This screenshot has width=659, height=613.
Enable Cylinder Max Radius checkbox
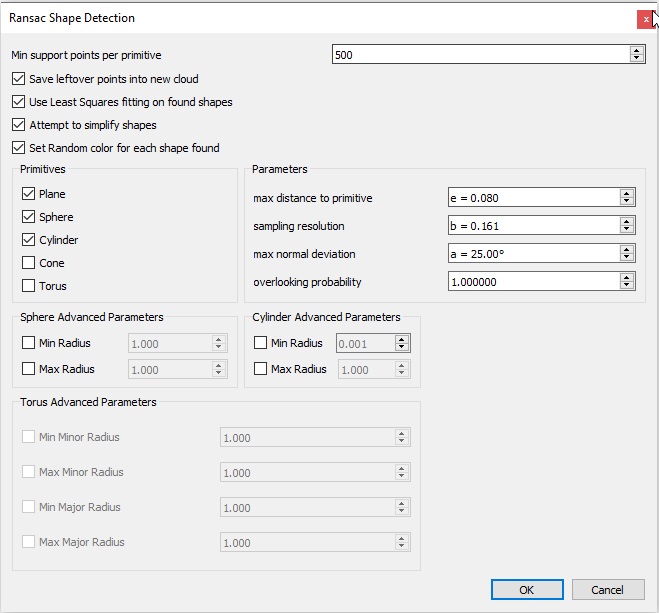click(x=261, y=369)
